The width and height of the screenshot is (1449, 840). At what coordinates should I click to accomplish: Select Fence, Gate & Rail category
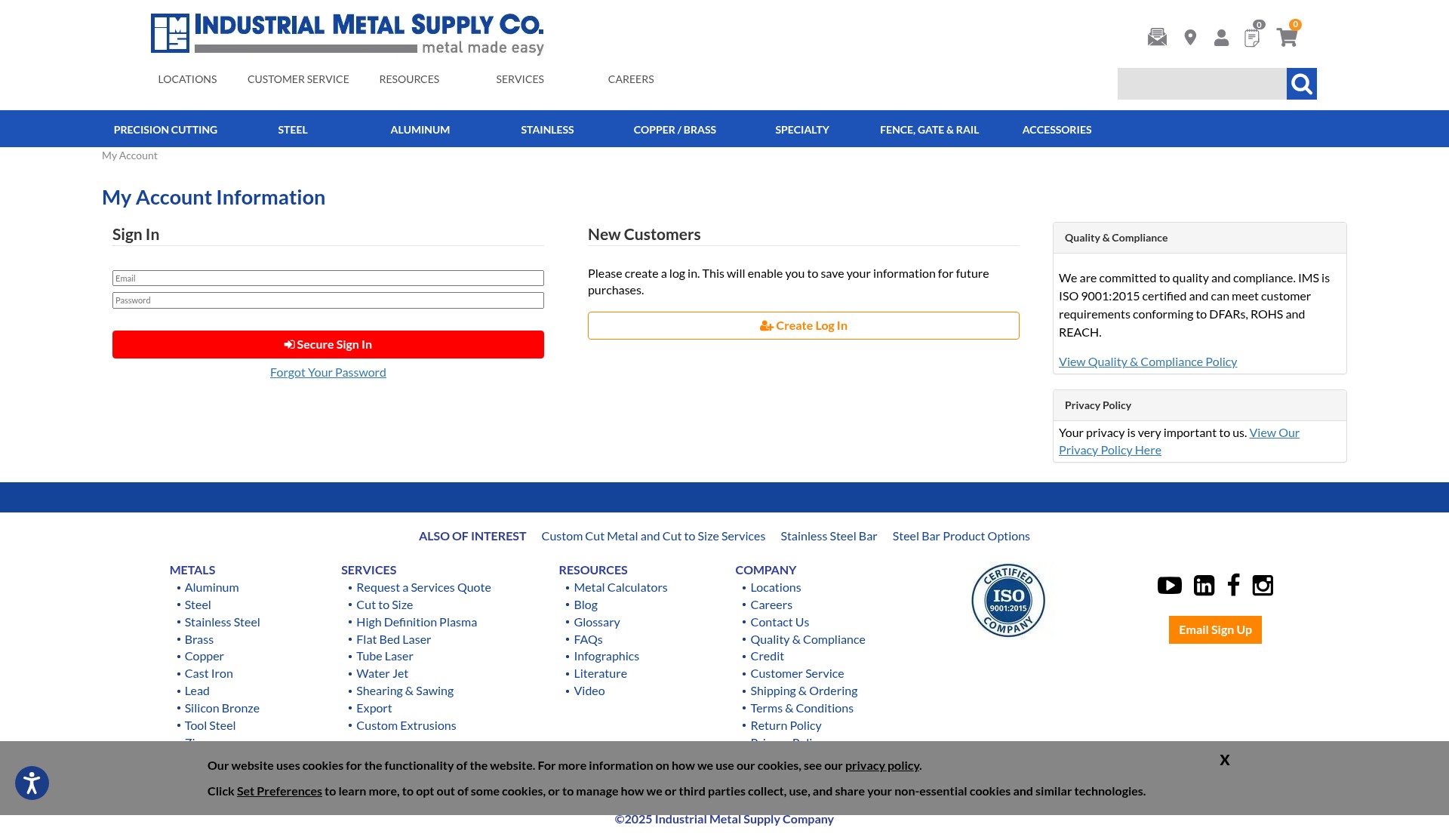pos(929,130)
